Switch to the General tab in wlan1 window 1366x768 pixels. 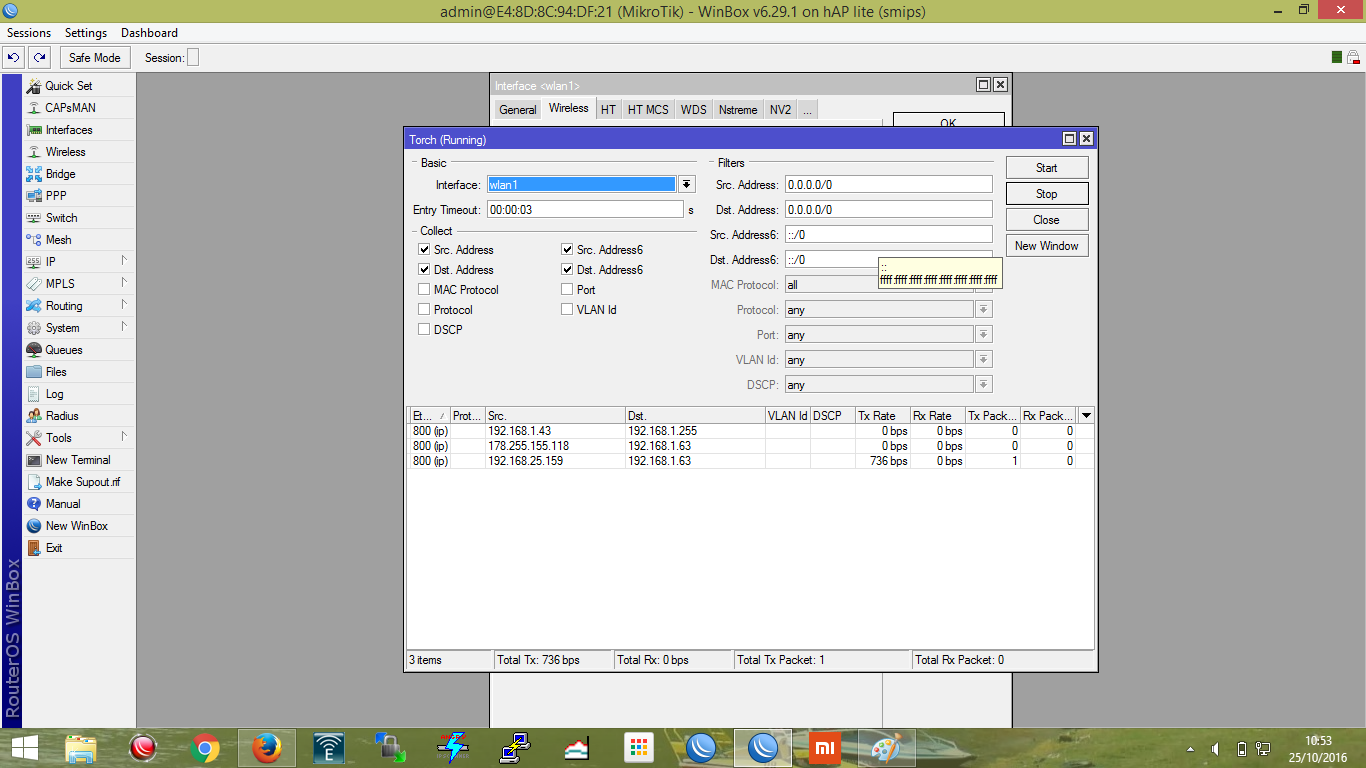(518, 110)
